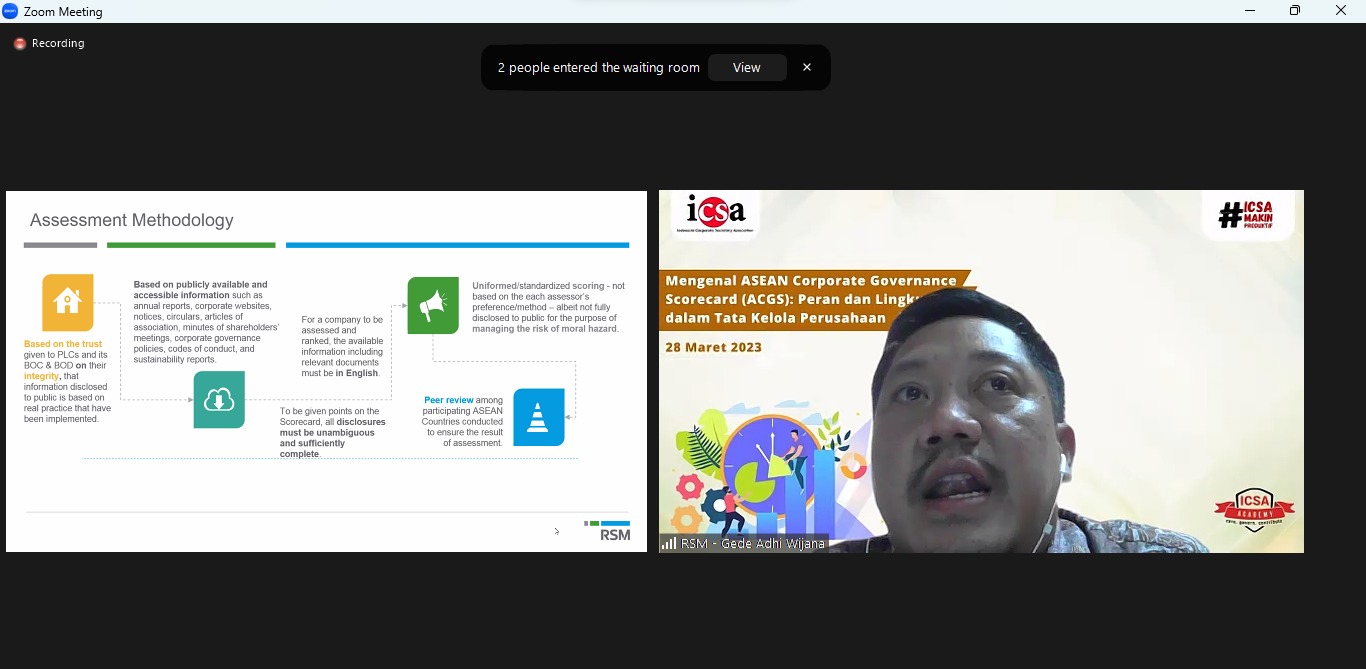Click the ICSA Academy badge in video
This screenshot has width=1366, height=669.
1254,510
